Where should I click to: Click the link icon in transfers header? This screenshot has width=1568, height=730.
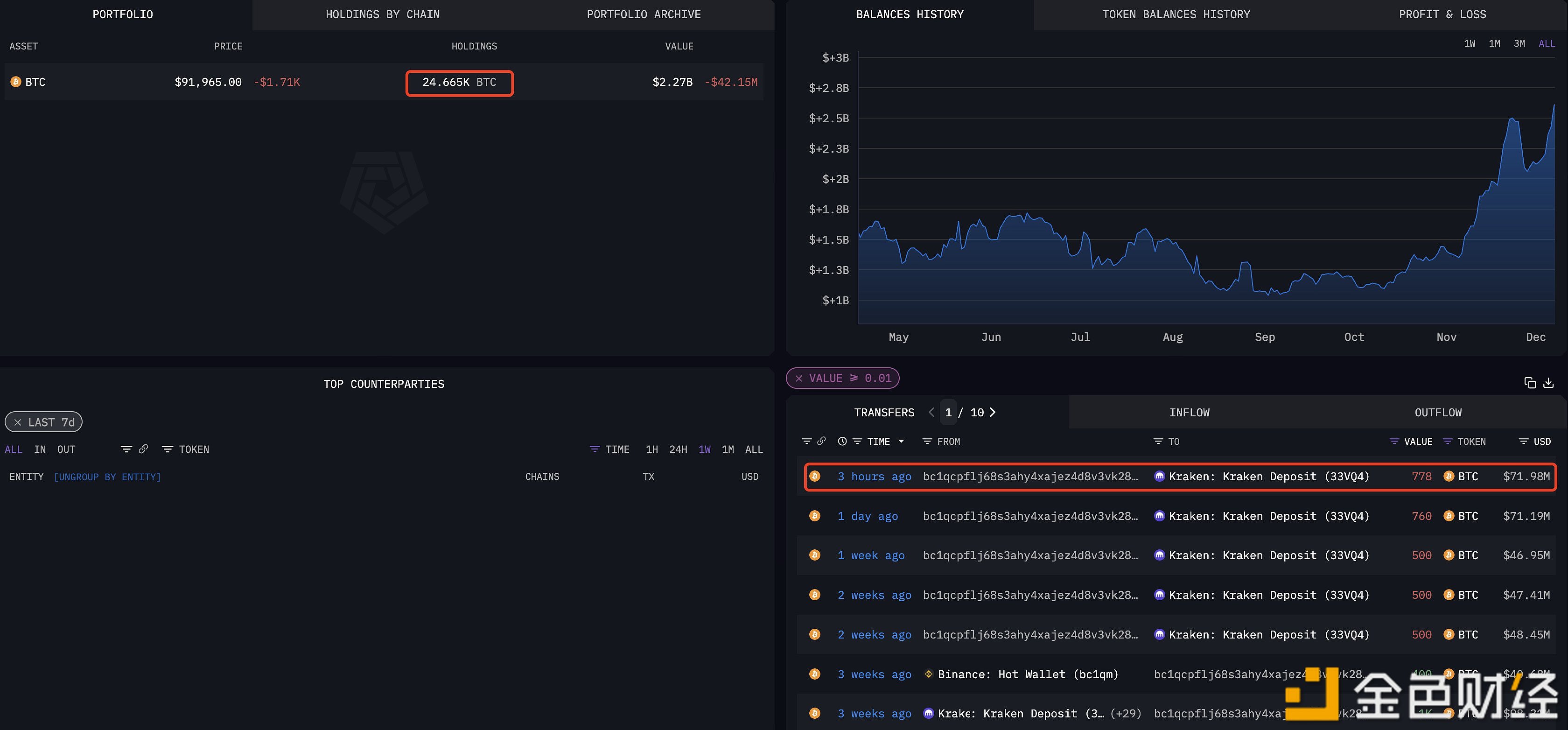[821, 441]
